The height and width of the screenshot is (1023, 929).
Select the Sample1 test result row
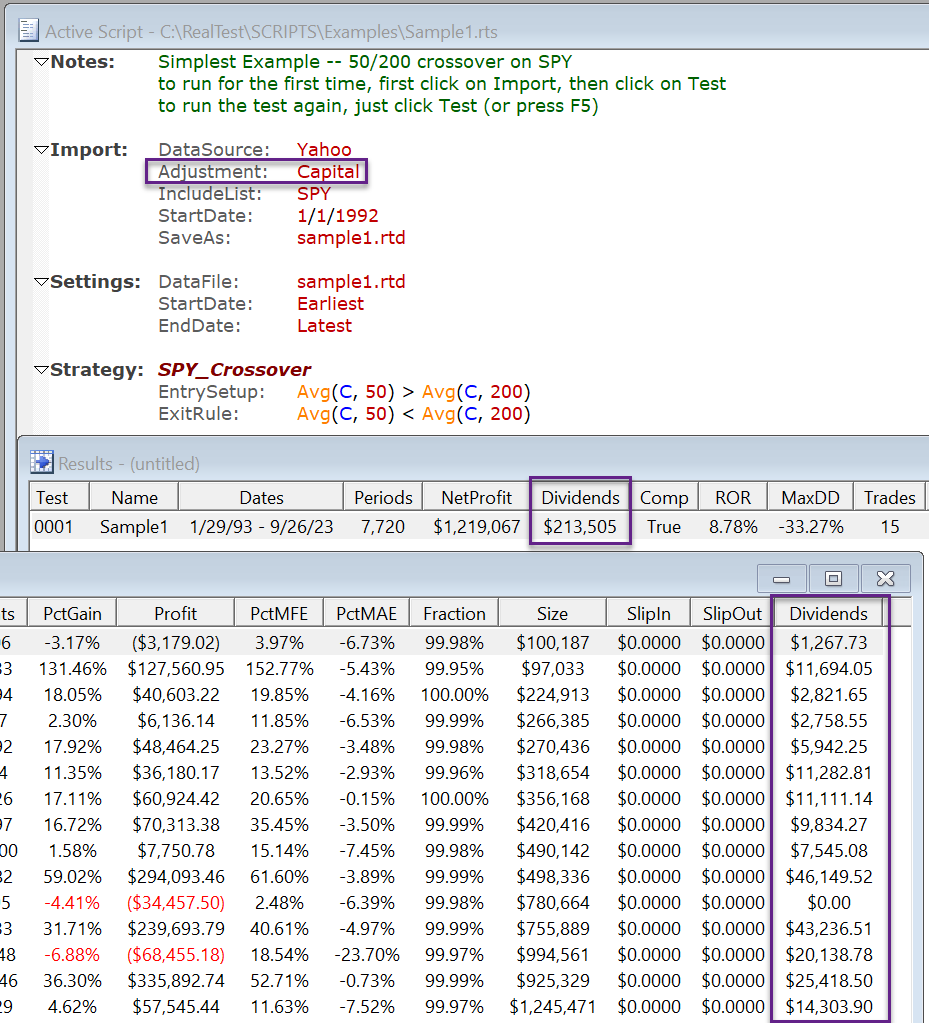point(134,526)
